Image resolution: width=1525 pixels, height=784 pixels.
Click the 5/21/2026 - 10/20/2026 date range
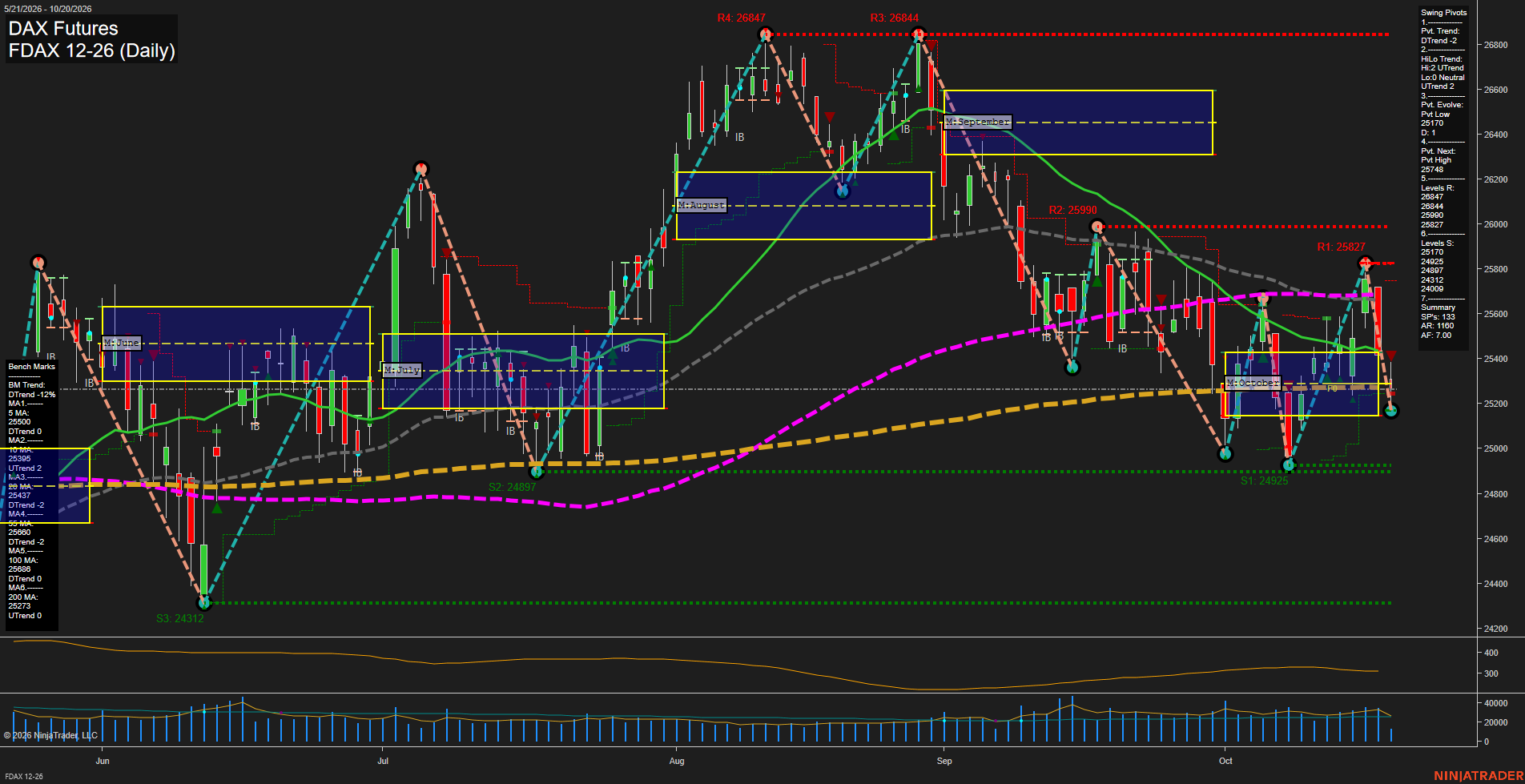coord(48,9)
